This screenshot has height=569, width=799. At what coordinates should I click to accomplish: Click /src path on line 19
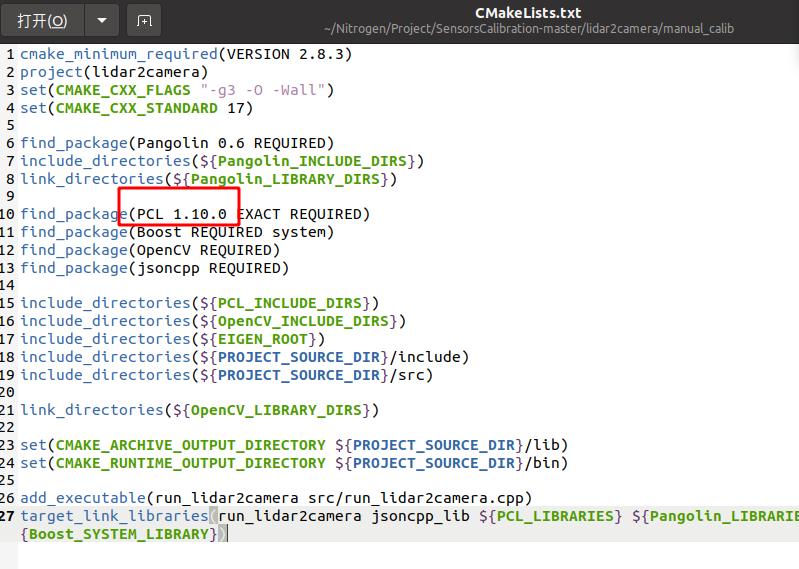(x=407, y=375)
